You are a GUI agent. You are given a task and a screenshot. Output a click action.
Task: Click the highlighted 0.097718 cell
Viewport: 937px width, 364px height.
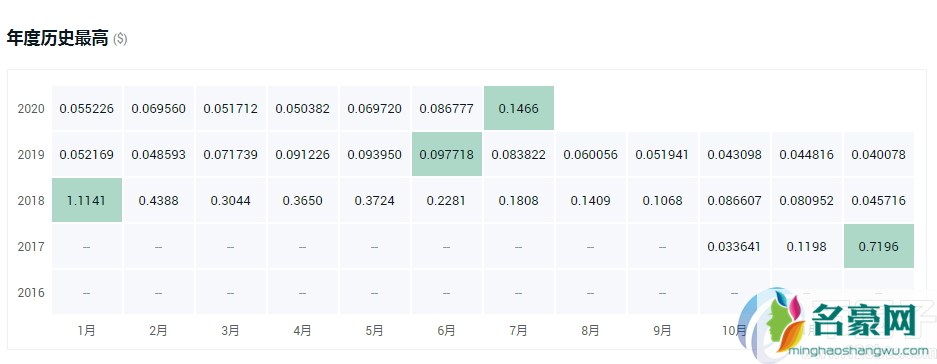pyautogui.click(x=446, y=154)
